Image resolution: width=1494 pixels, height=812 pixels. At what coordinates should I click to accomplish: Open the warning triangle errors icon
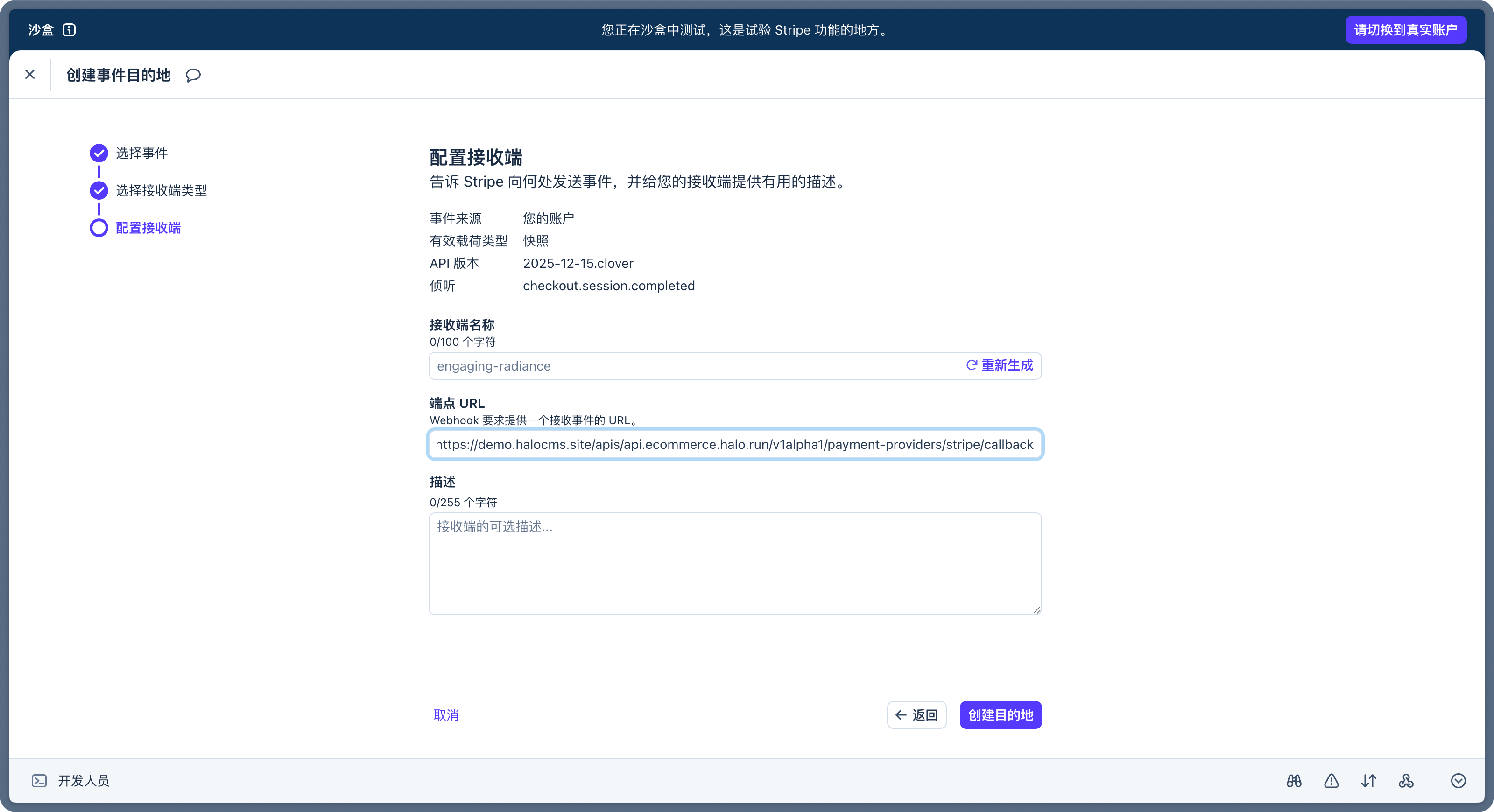[x=1332, y=781]
